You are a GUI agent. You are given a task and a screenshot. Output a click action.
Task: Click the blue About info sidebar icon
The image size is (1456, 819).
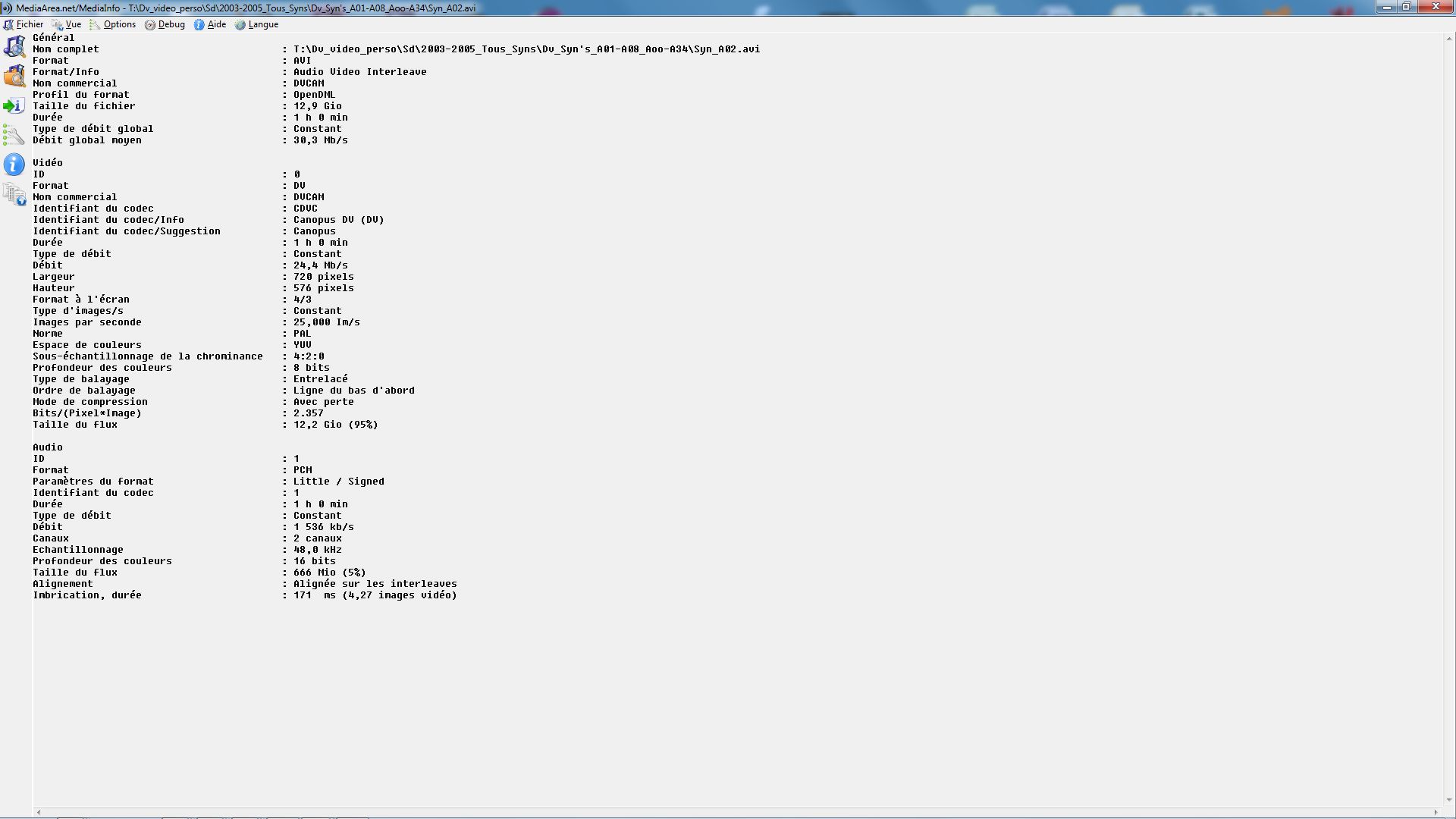(x=14, y=165)
